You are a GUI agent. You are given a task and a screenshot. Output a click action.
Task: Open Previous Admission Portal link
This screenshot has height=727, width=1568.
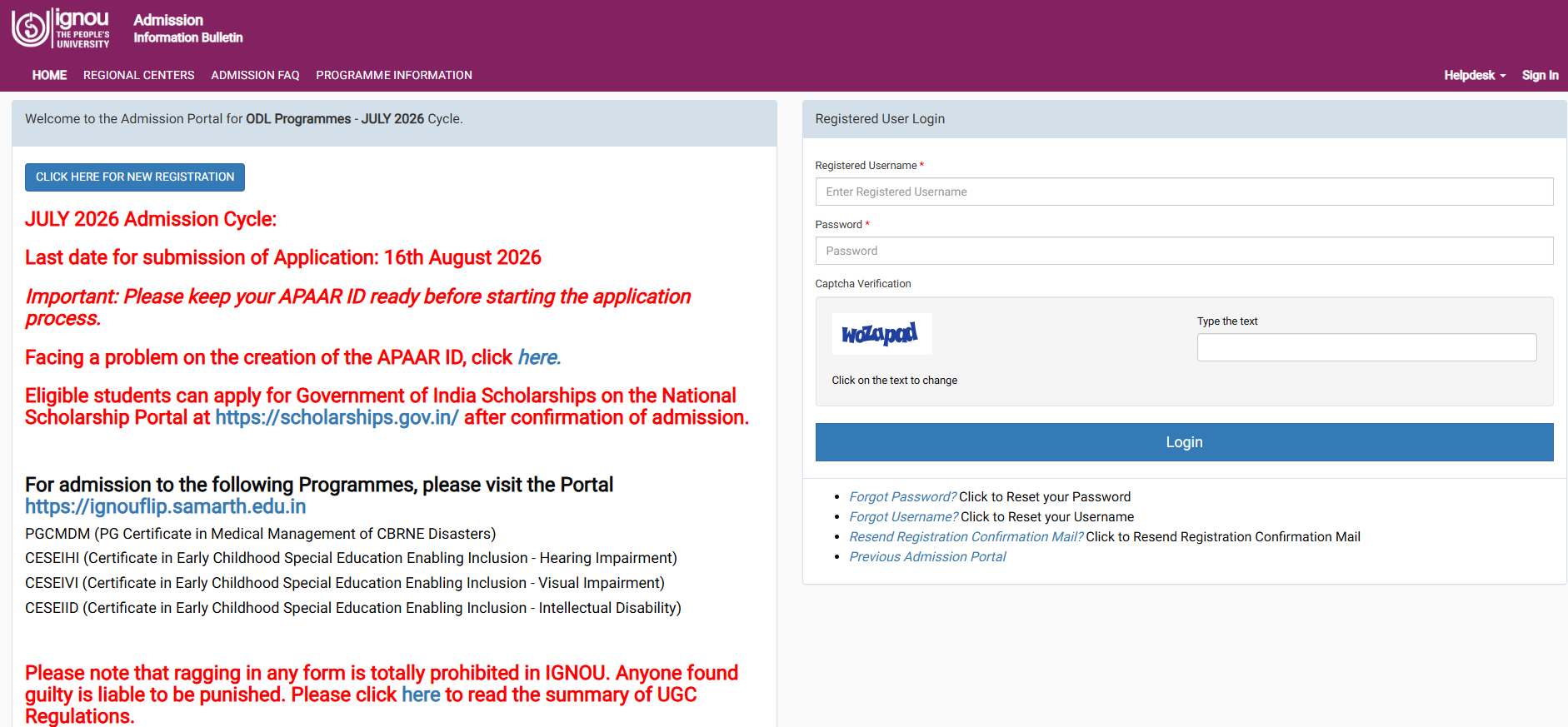pyautogui.click(x=927, y=557)
